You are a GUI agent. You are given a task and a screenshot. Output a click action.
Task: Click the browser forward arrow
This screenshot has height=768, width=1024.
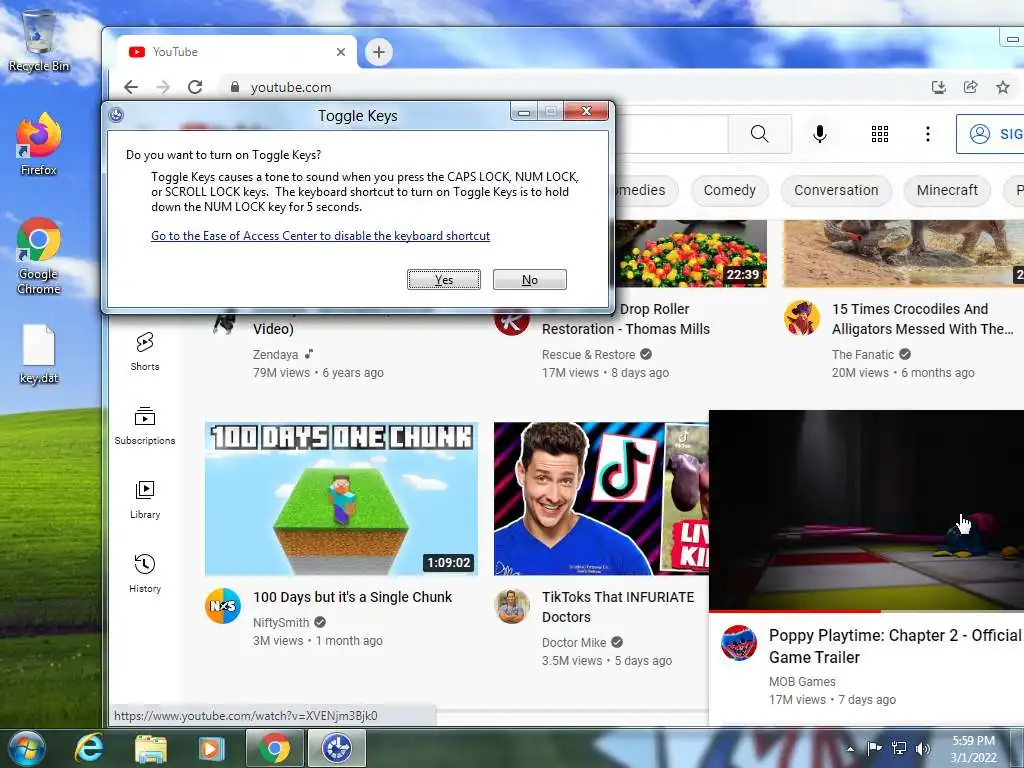coord(163,87)
